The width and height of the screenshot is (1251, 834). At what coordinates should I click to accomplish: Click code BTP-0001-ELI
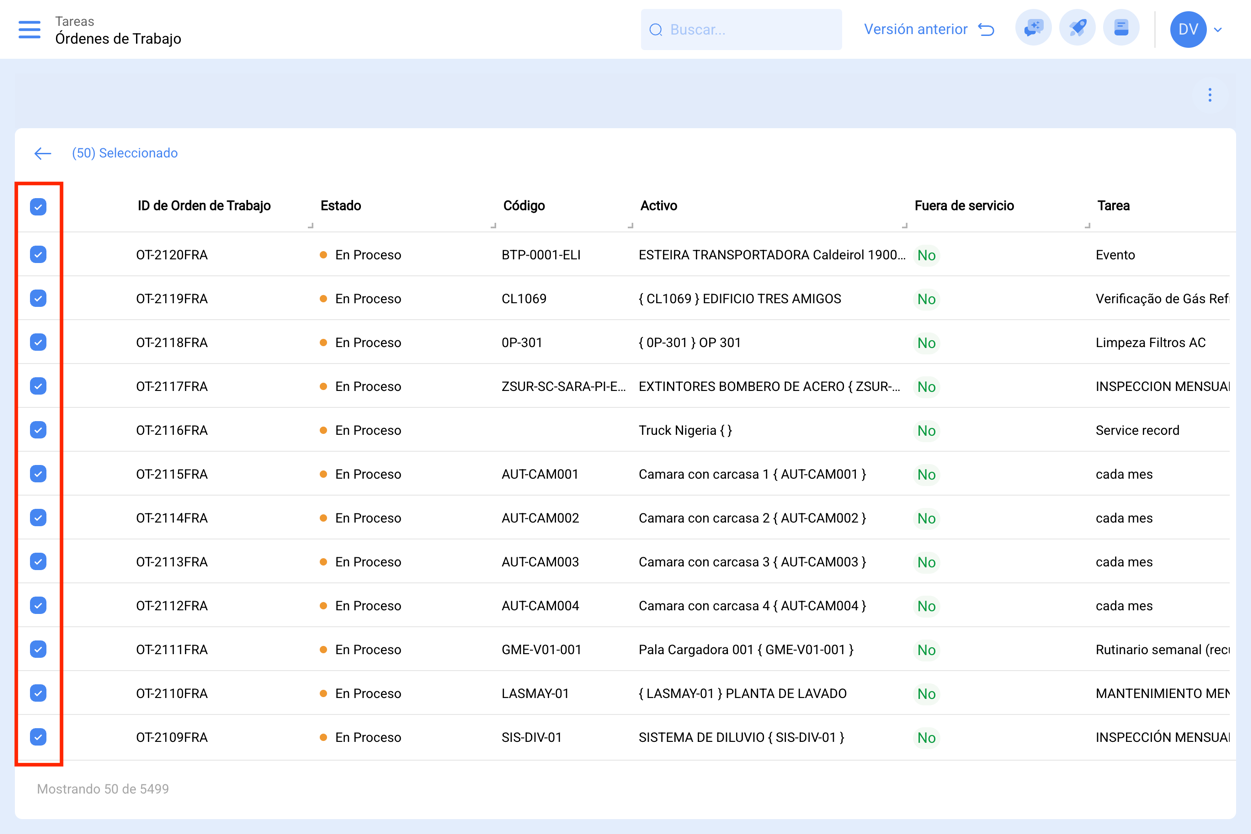541,255
